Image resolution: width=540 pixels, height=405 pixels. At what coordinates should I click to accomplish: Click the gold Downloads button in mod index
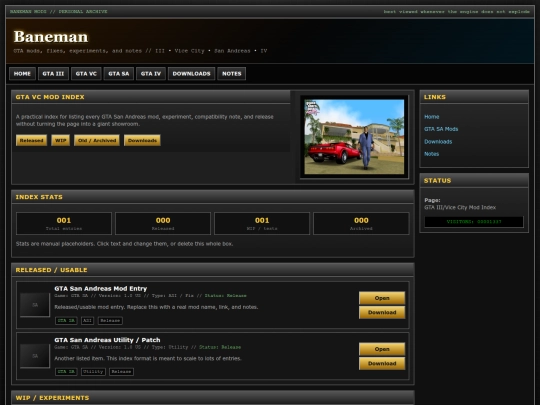click(x=142, y=141)
